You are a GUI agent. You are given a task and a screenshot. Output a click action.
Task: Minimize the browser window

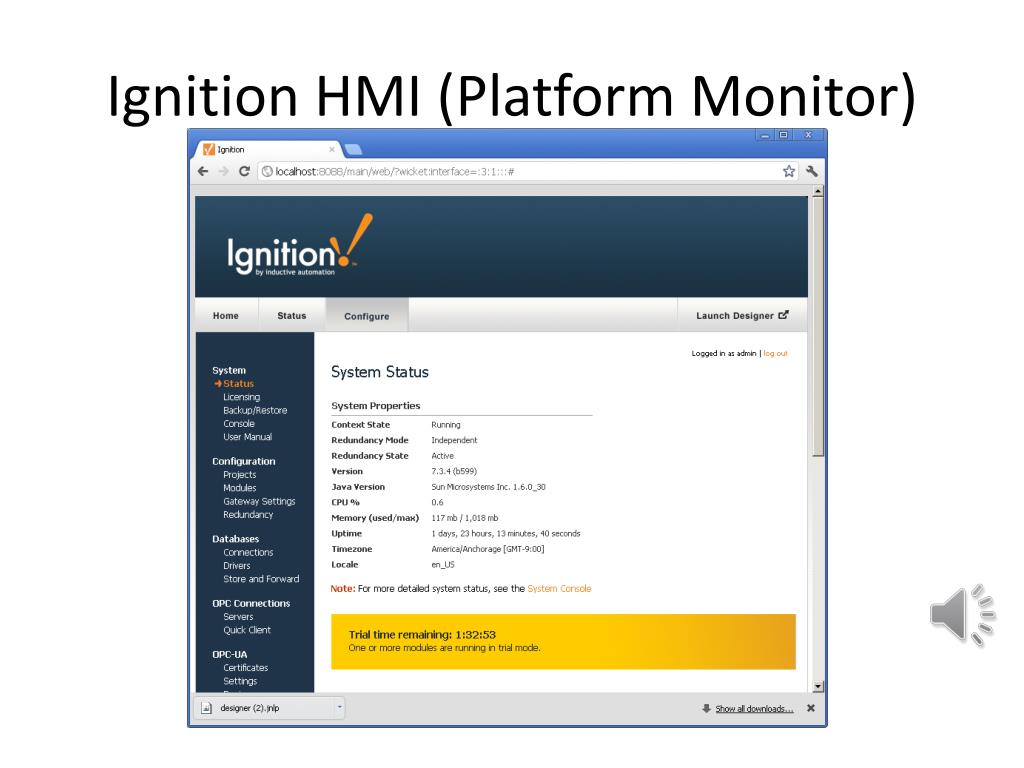coord(765,135)
